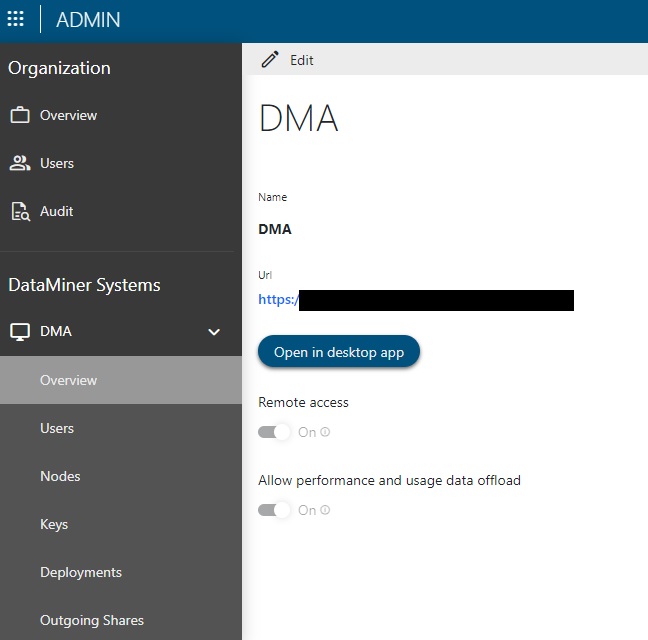The image size is (648, 640).
Task: Open Organization Overview in the sidebar
Action: (x=121, y=115)
